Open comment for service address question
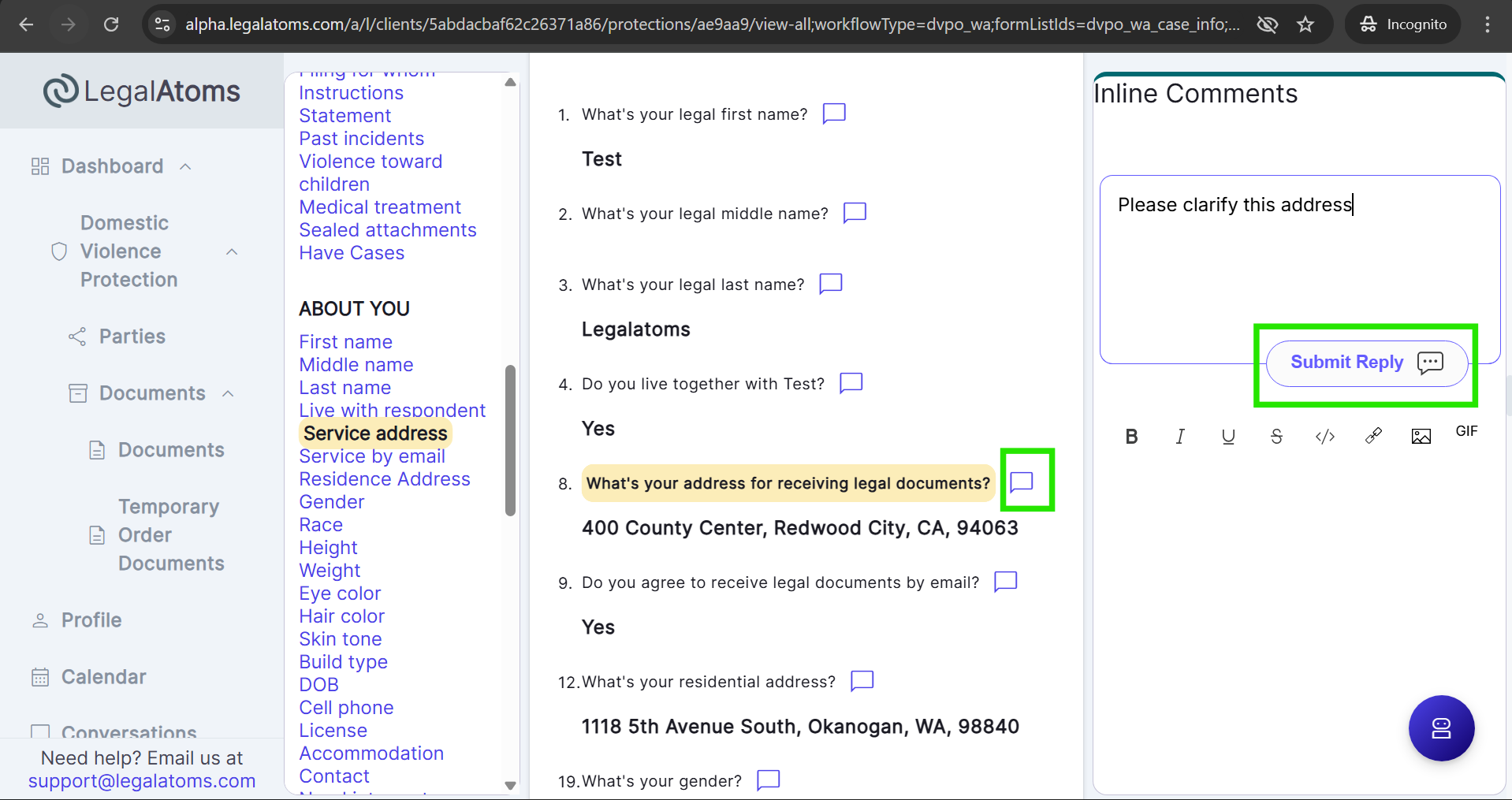 pyautogui.click(x=1022, y=482)
